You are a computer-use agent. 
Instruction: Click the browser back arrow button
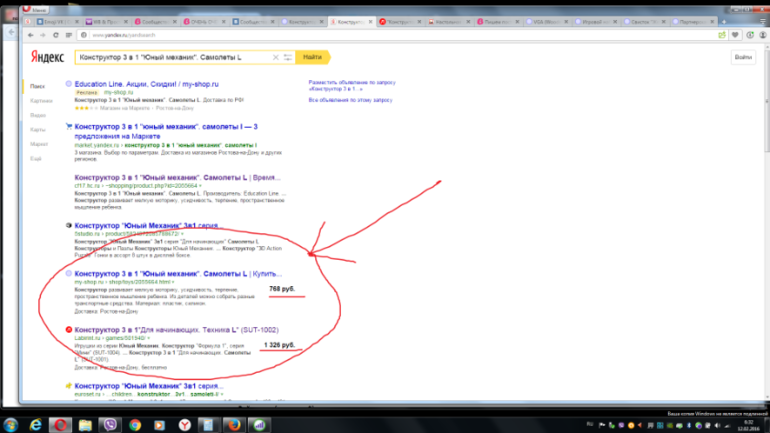pyautogui.click(x=28, y=34)
